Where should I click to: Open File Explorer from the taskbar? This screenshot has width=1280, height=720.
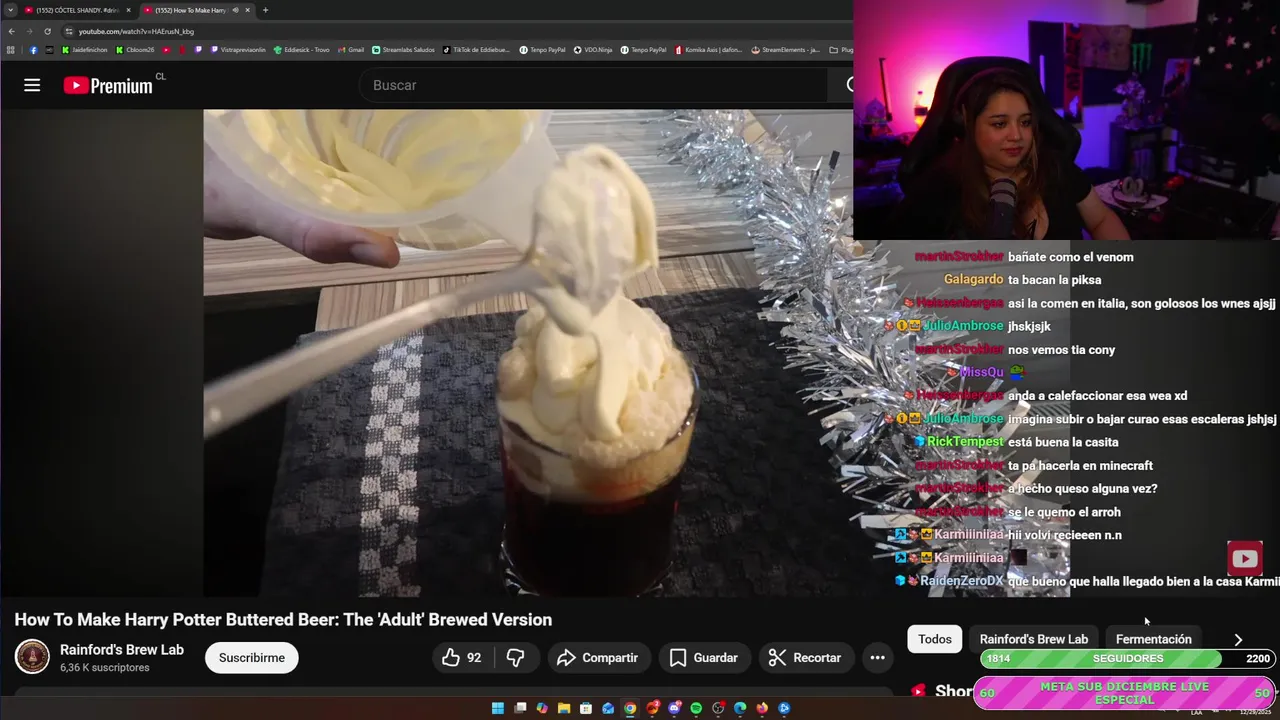pos(564,708)
